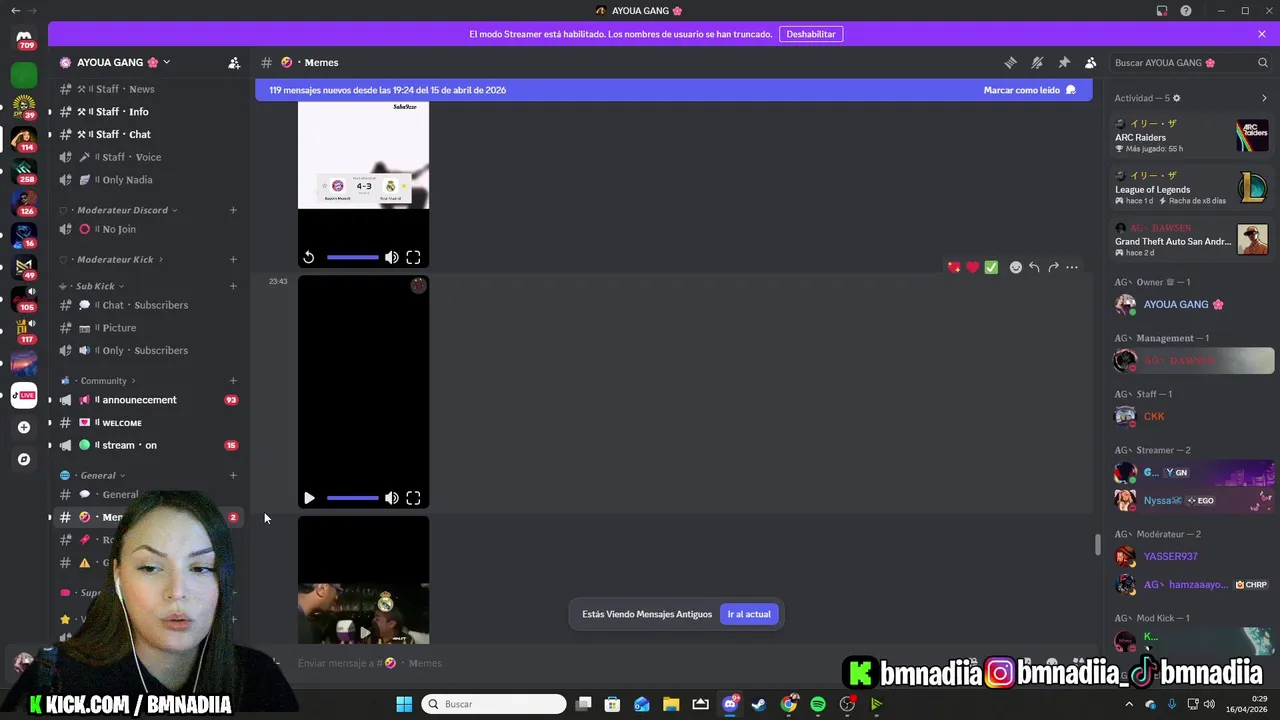This screenshot has width=1280, height=720.
Task: Add the sparkling heart reaction to message
Action: point(954,267)
